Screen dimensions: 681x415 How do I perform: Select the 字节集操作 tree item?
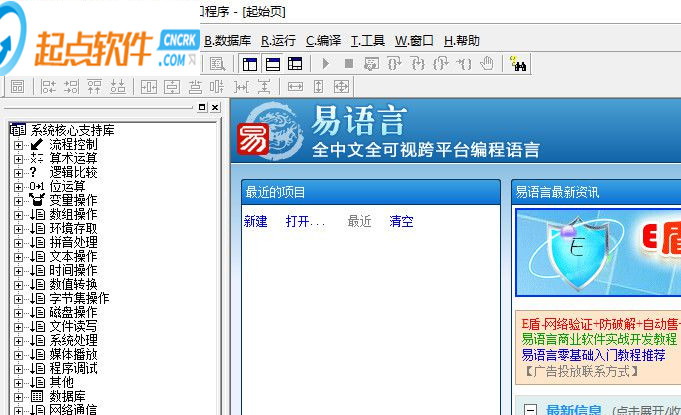(x=79, y=299)
